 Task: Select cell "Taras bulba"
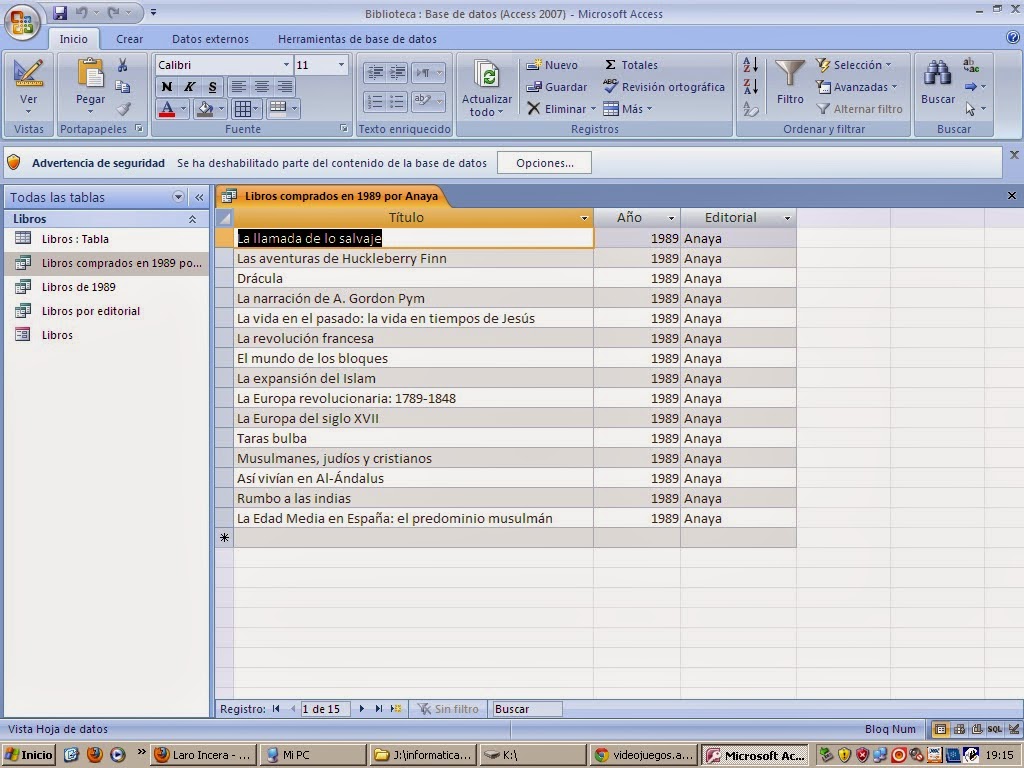pyautogui.click(x=413, y=438)
